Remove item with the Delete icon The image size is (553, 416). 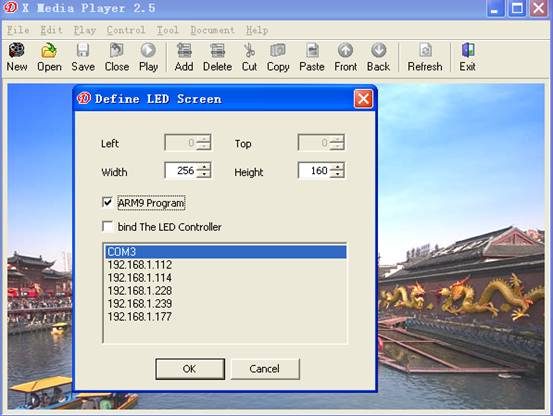tap(217, 50)
